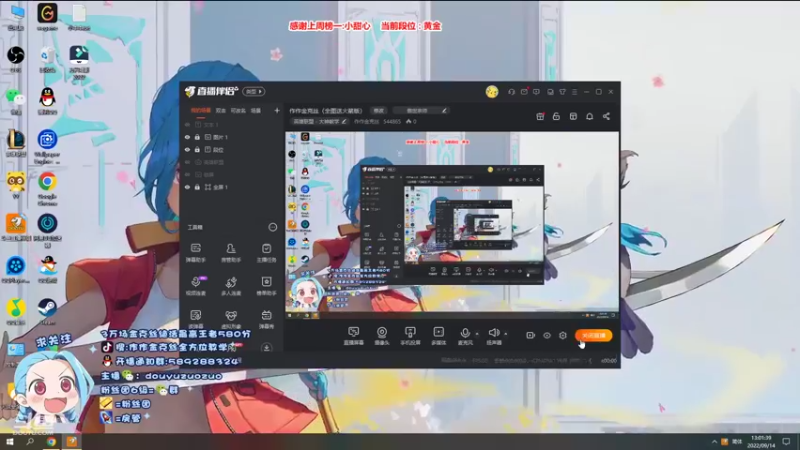Unlock the 全屏 1 source lock
This screenshot has width=800, height=450.
click(x=197, y=187)
